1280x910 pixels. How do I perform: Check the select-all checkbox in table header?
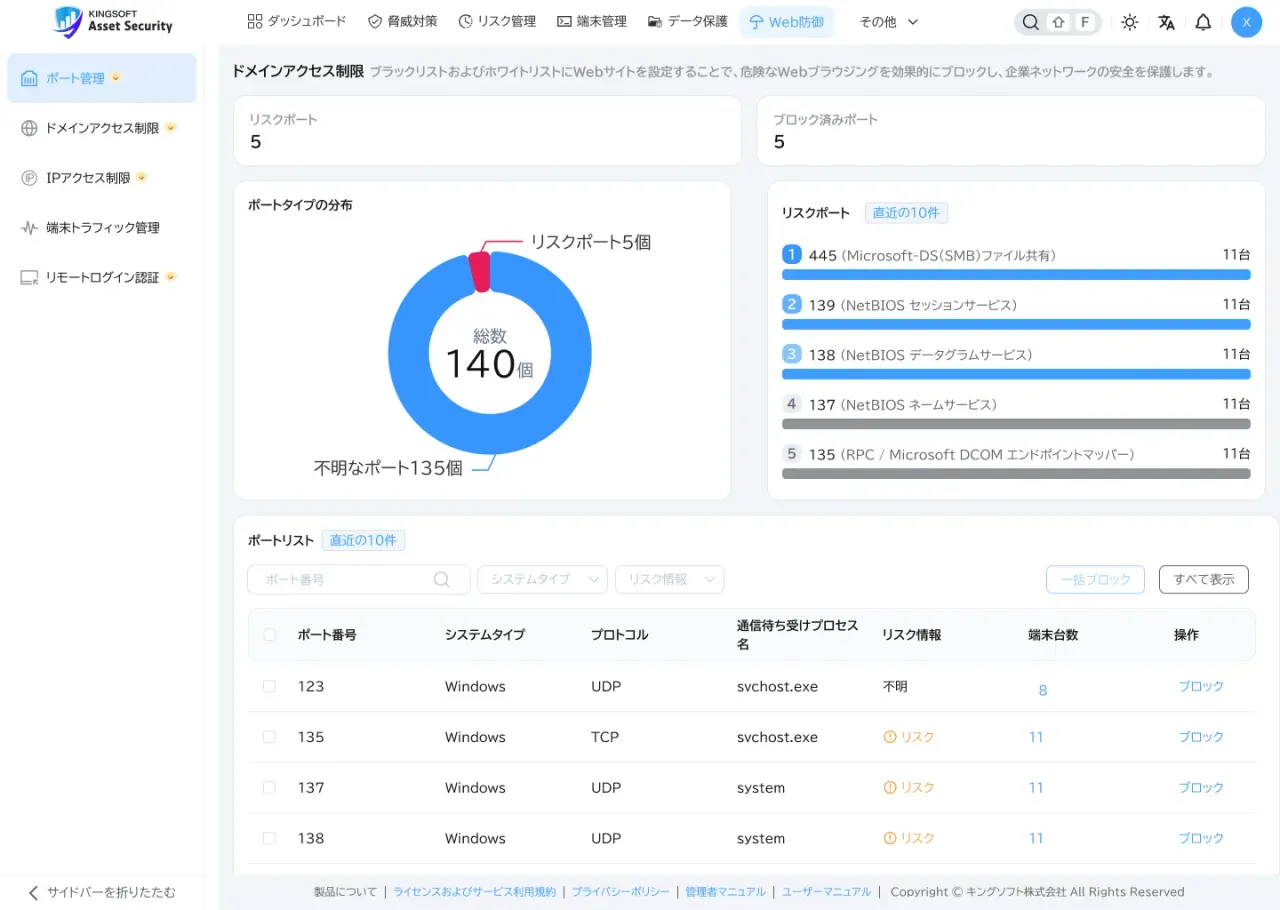coord(269,635)
